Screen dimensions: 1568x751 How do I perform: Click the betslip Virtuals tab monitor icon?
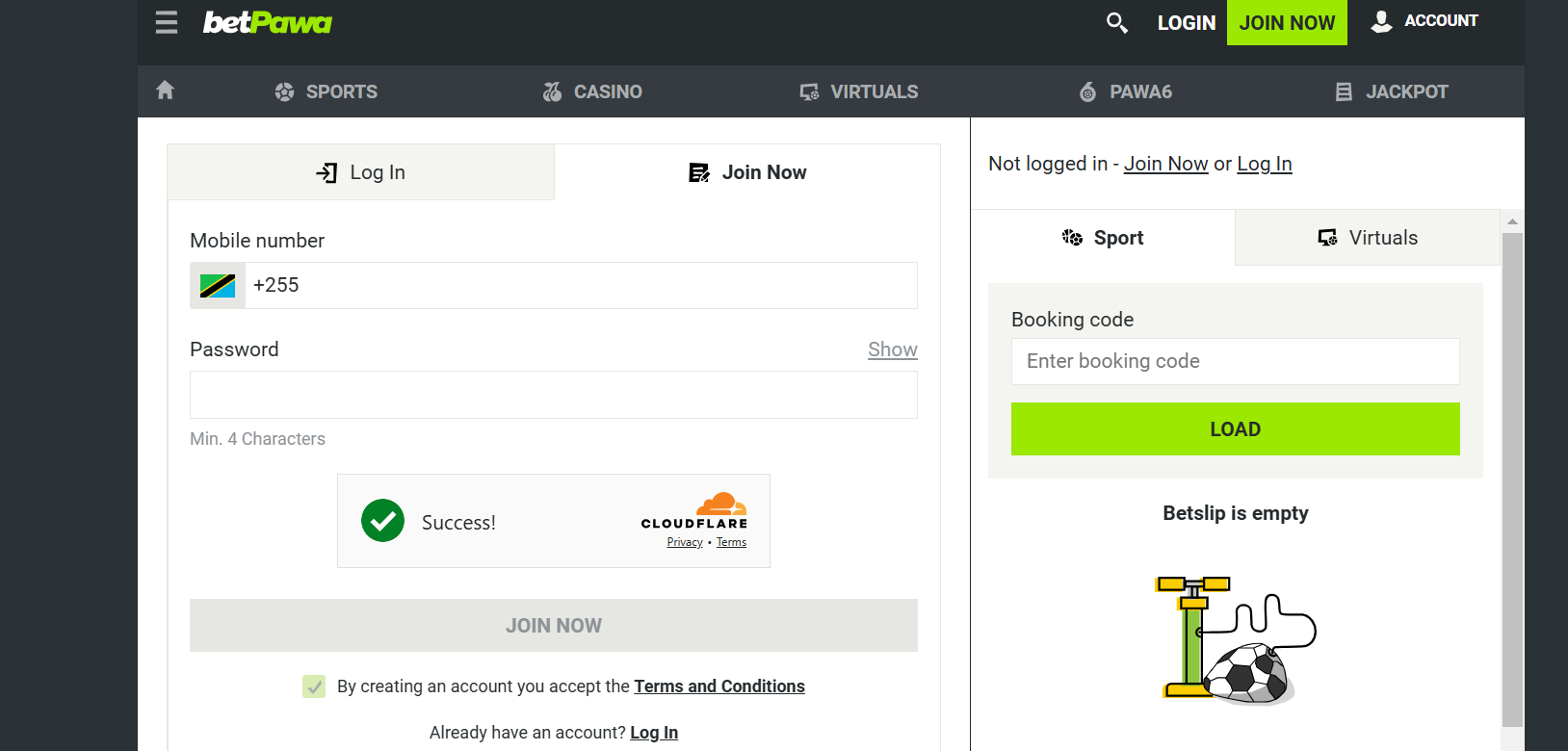pyautogui.click(x=1327, y=238)
